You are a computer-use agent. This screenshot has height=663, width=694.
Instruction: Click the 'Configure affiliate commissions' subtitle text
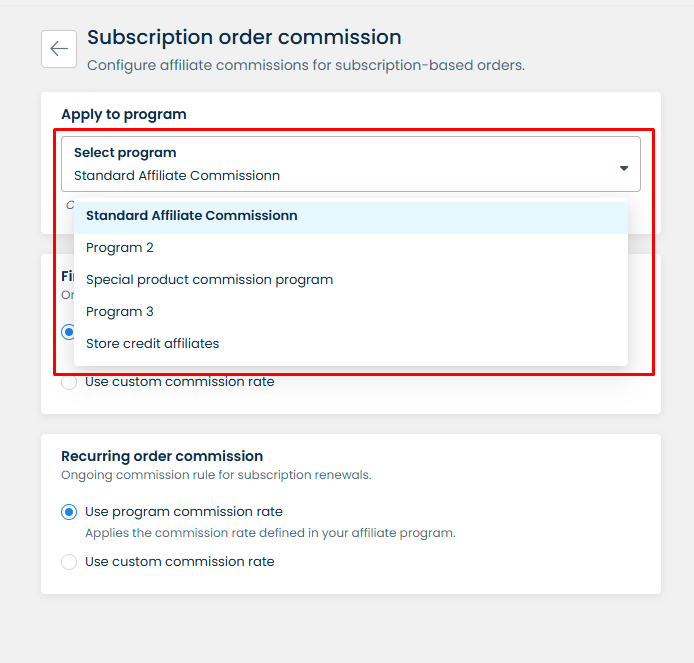306,65
